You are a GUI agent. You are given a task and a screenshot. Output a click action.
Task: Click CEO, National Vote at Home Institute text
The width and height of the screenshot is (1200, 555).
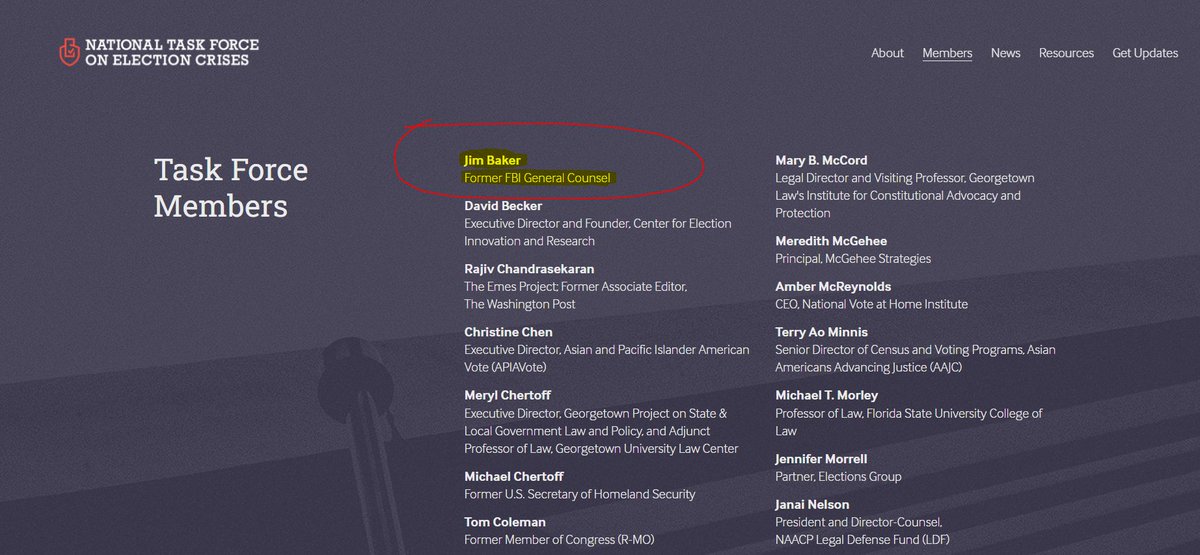(x=872, y=304)
